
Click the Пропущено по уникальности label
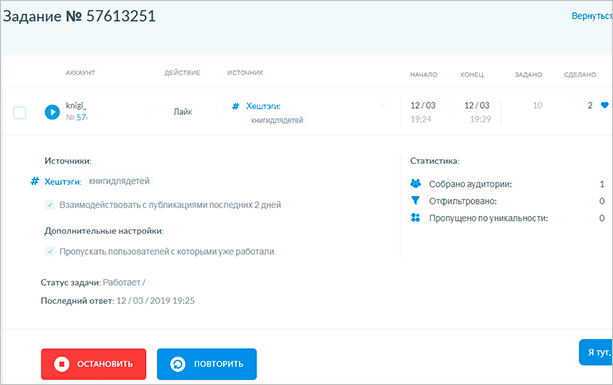pos(489,218)
